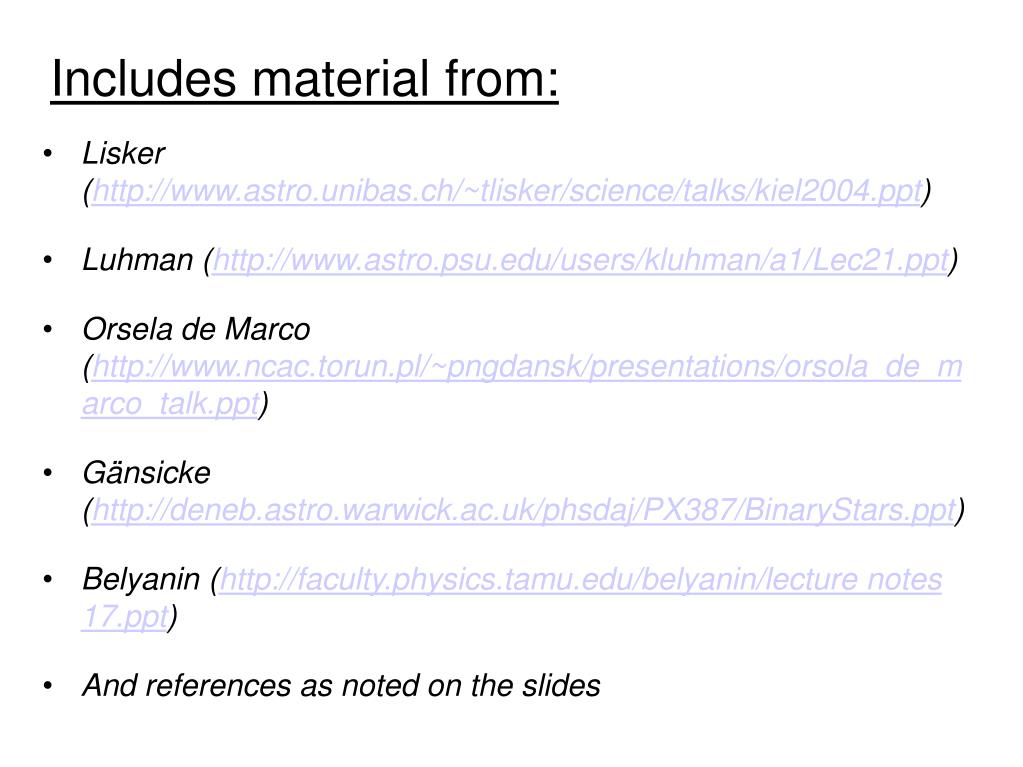Click the bullet point beside Orsela de Marco

[x=48, y=330]
